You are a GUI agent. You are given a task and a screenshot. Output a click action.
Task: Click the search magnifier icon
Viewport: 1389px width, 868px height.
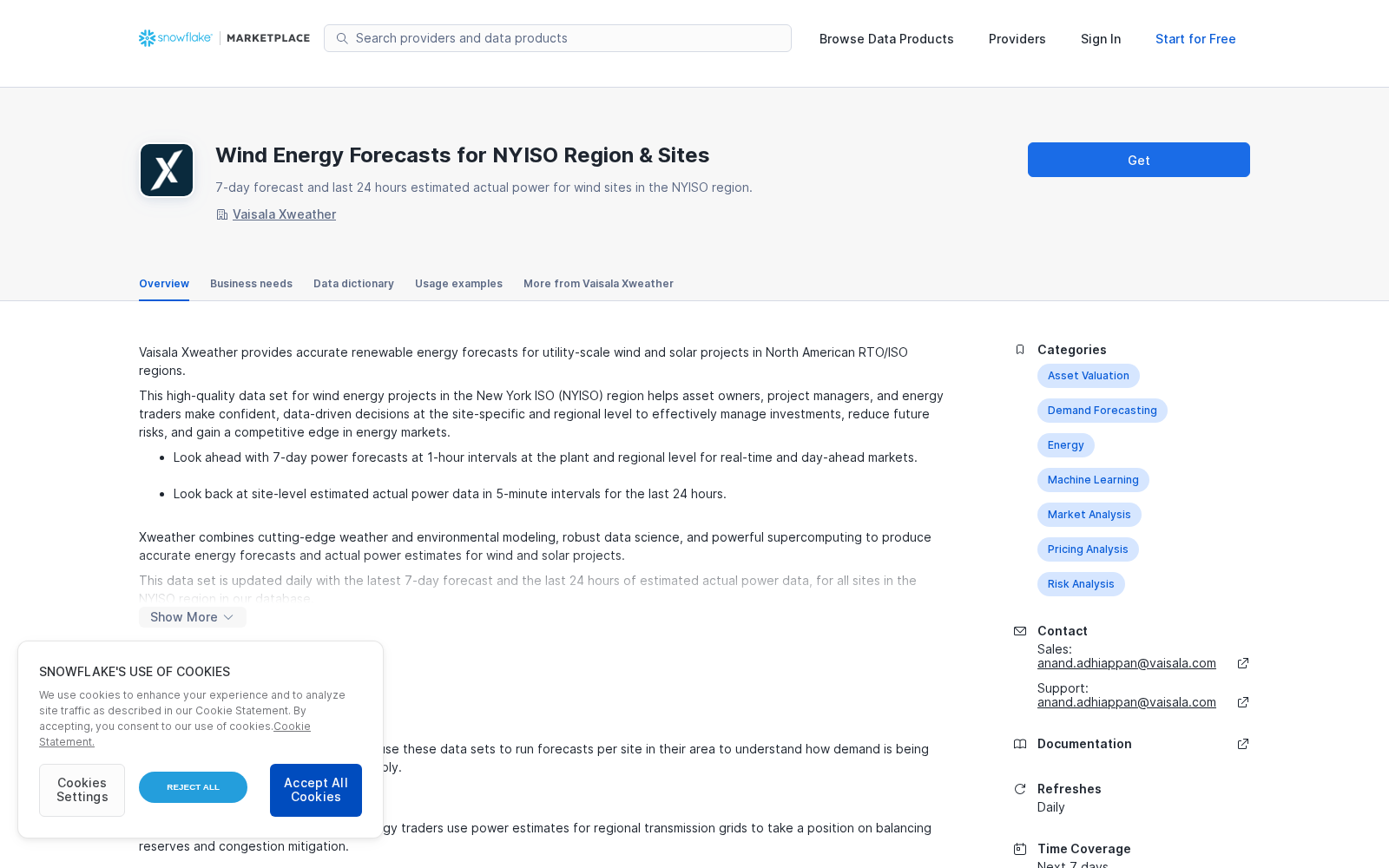click(x=342, y=38)
